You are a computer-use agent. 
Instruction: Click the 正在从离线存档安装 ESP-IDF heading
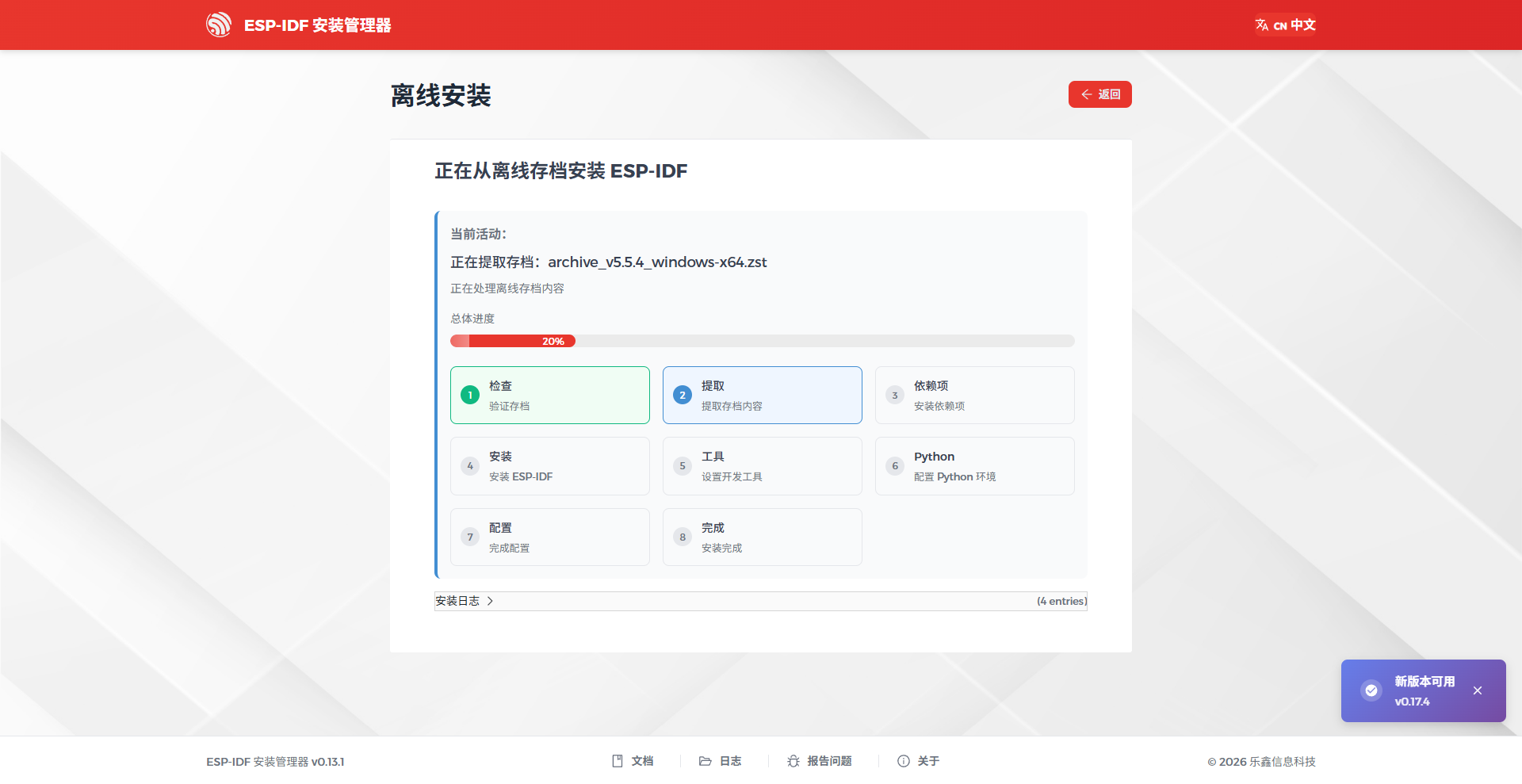click(x=561, y=171)
